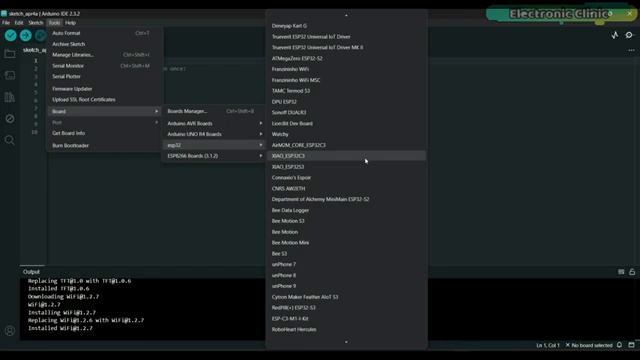This screenshot has height=360, width=640.
Task: Open the Sketch menu
Action: click(36, 23)
